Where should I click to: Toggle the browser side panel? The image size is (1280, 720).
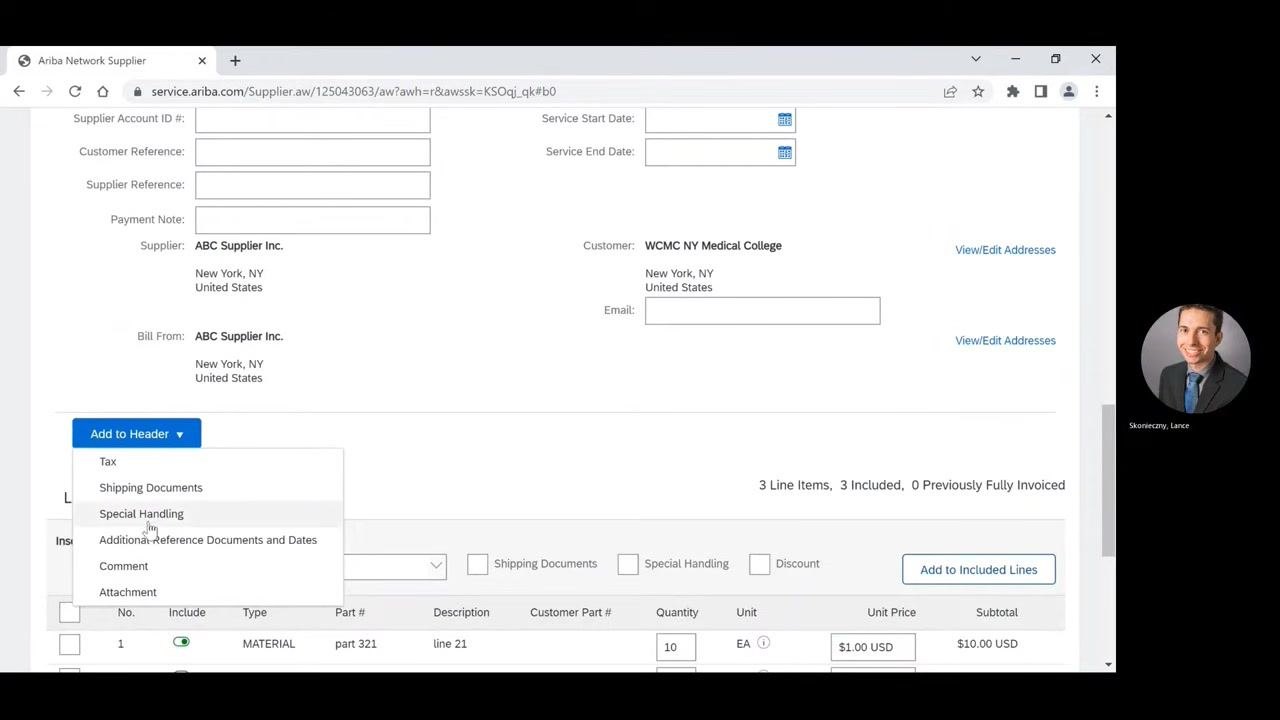1041,91
